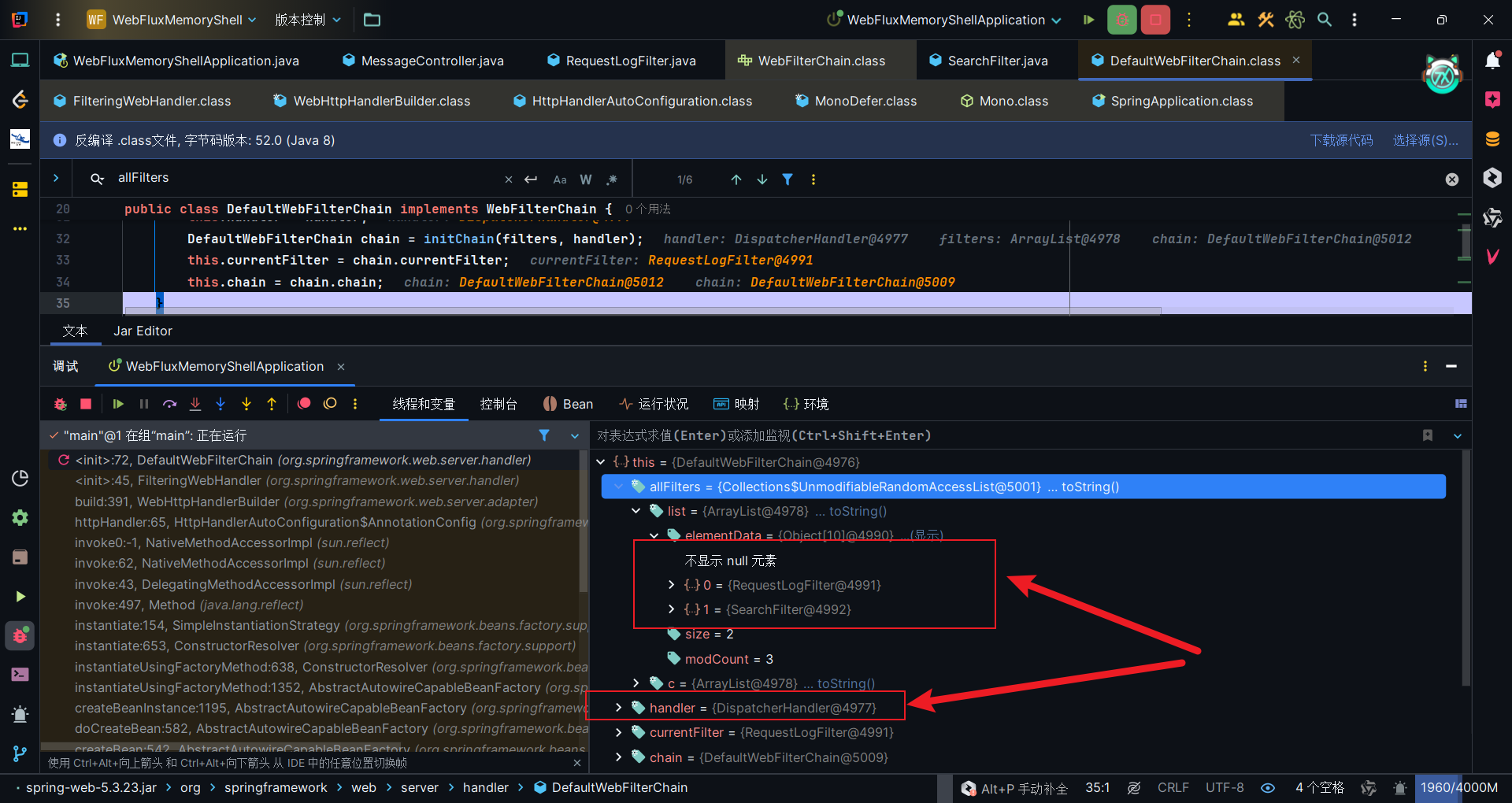The width and height of the screenshot is (1512, 803).
Task: Open thread selector dropdown arrow in frames panel
Action: point(575,435)
